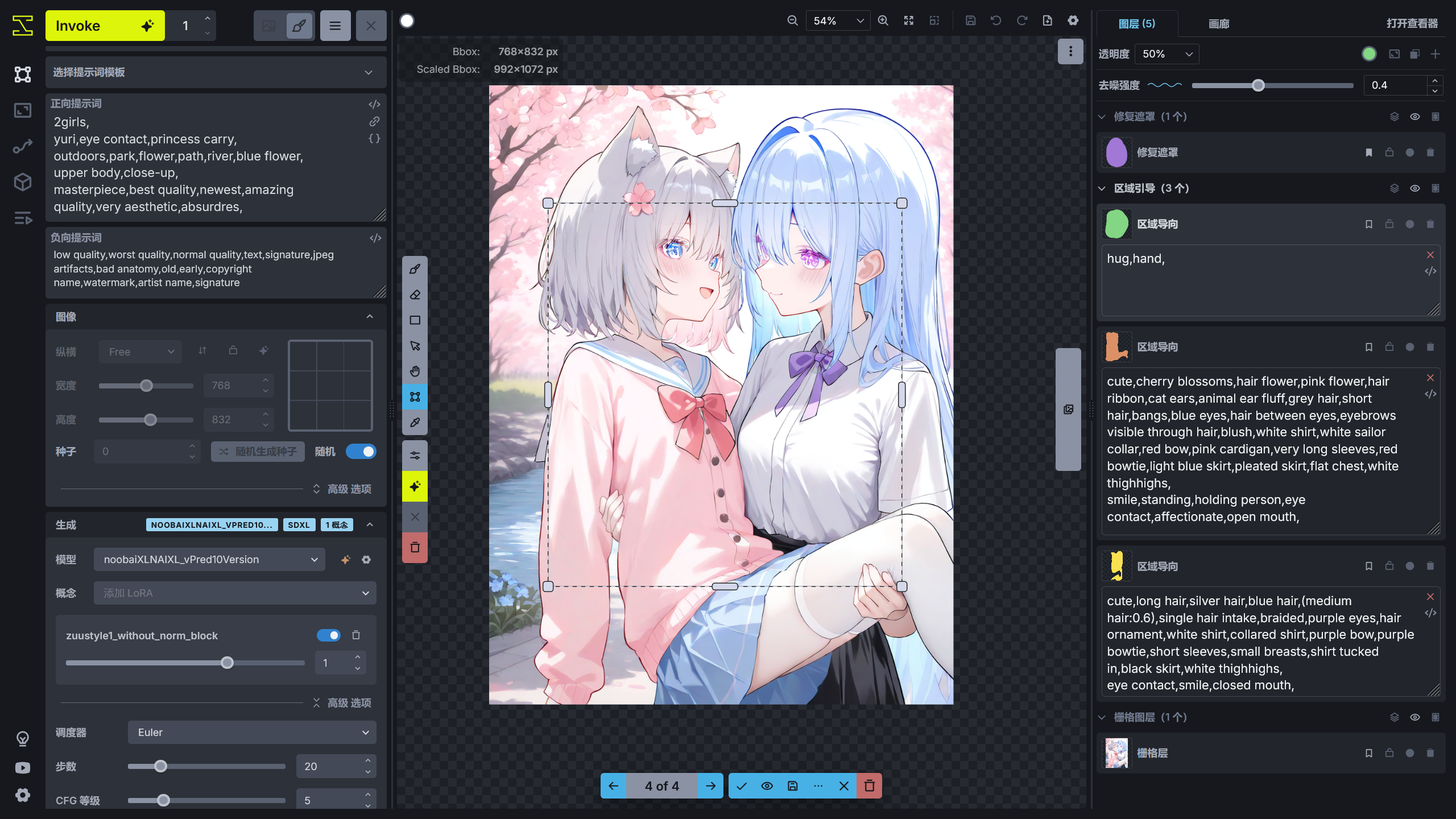The width and height of the screenshot is (1456, 819).
Task: Activate the Hand pan tool
Action: 415,371
